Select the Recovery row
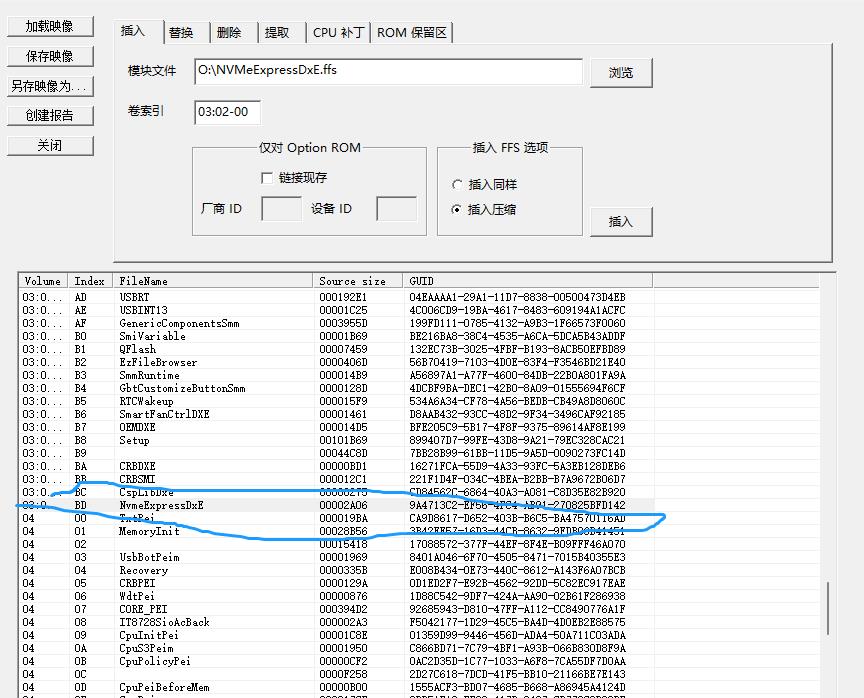The image size is (864, 698). pyautogui.click(x=336, y=571)
